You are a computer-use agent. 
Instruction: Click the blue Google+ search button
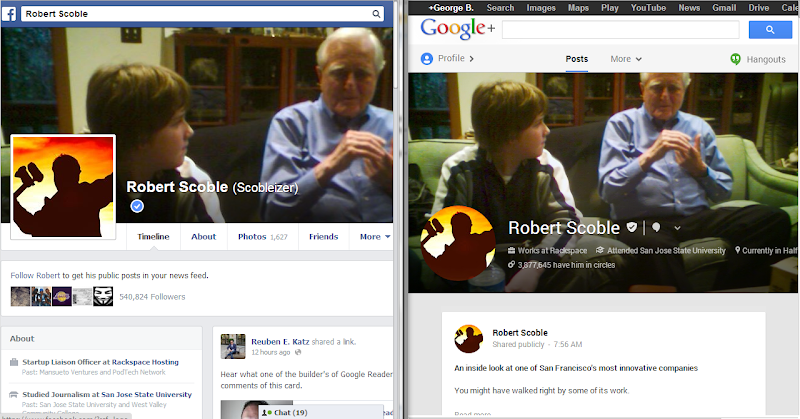click(x=770, y=30)
